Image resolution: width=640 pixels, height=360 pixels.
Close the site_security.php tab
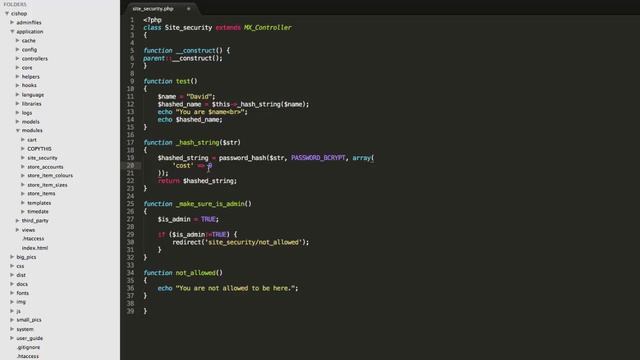point(189,9)
